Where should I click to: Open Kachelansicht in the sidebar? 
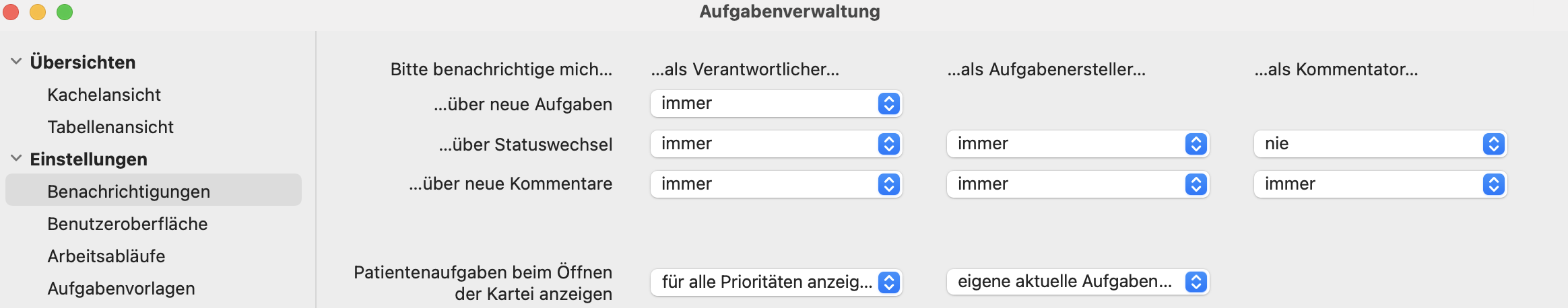pyautogui.click(x=104, y=95)
